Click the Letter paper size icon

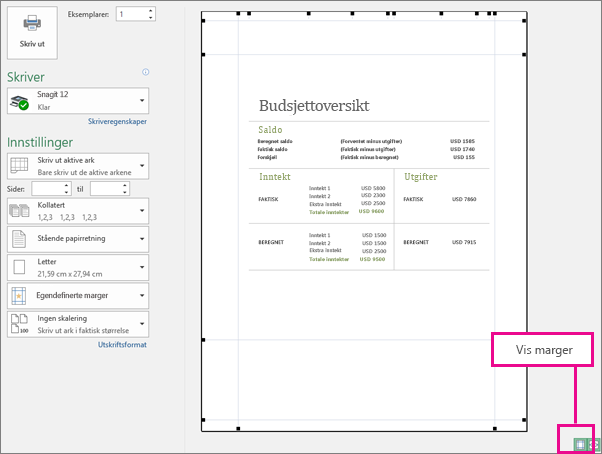tap(19, 267)
